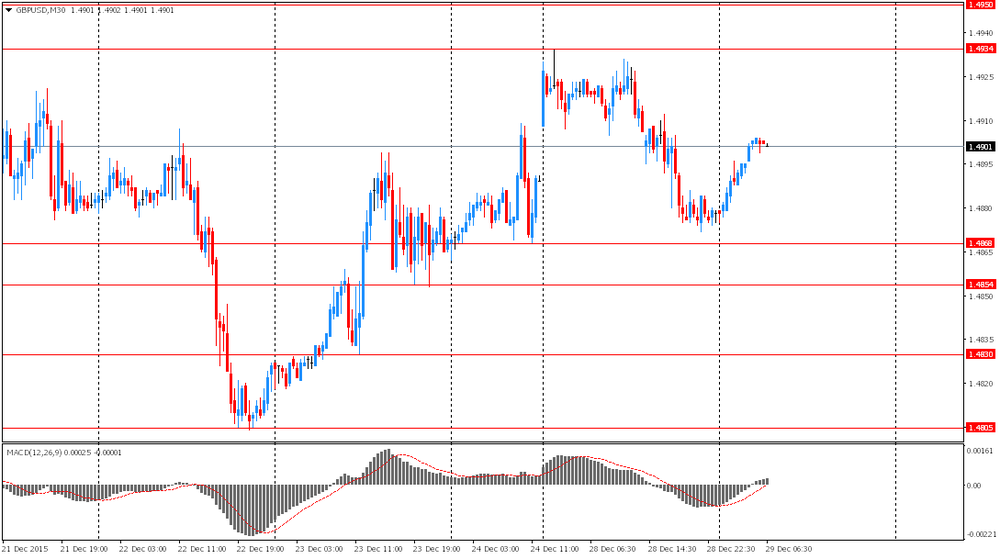Click the OHLC values 1.4901 1.4902 in the header
The height and width of the screenshot is (559, 1000).
point(96,10)
